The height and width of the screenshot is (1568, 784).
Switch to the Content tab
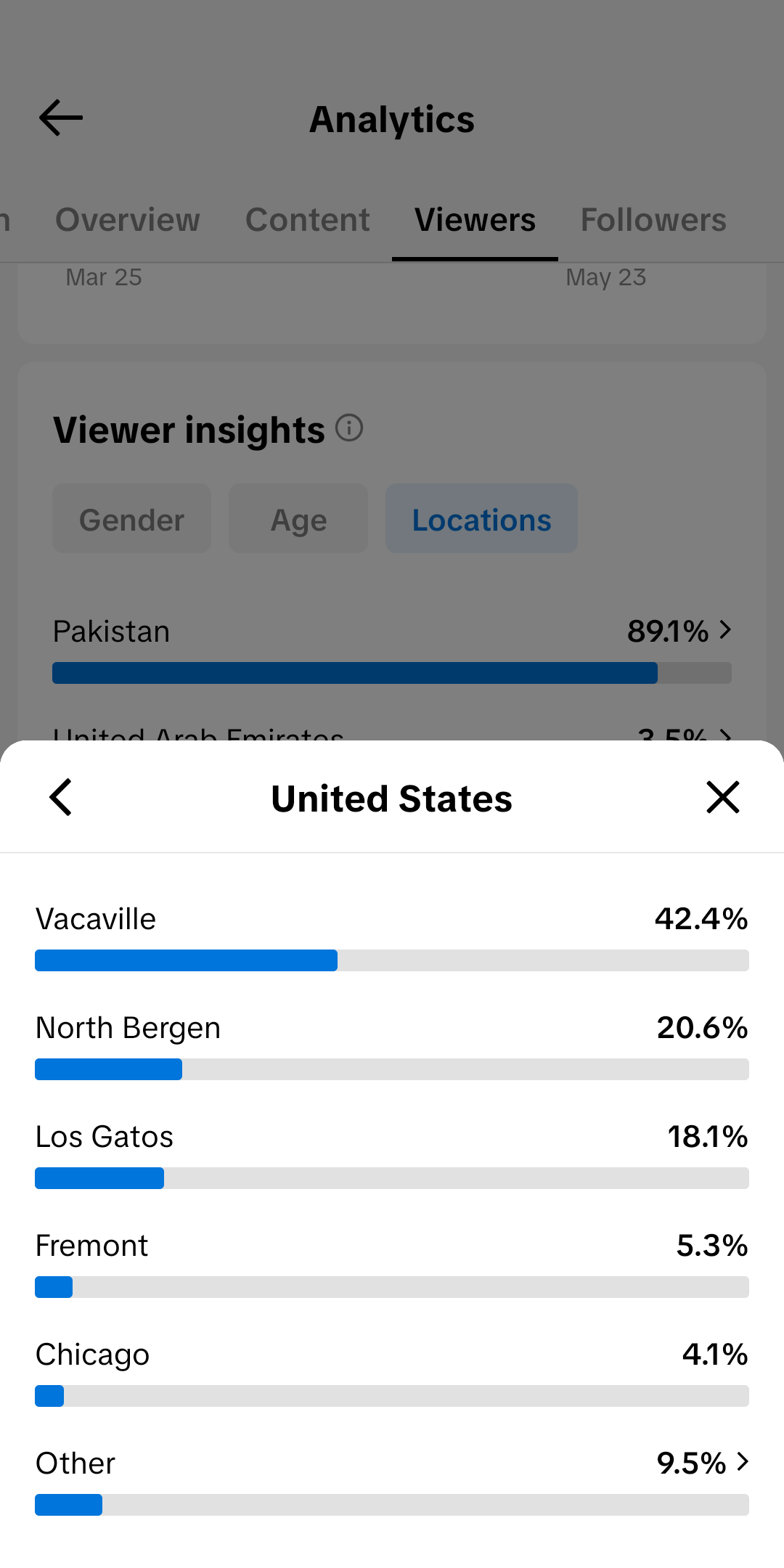308,219
